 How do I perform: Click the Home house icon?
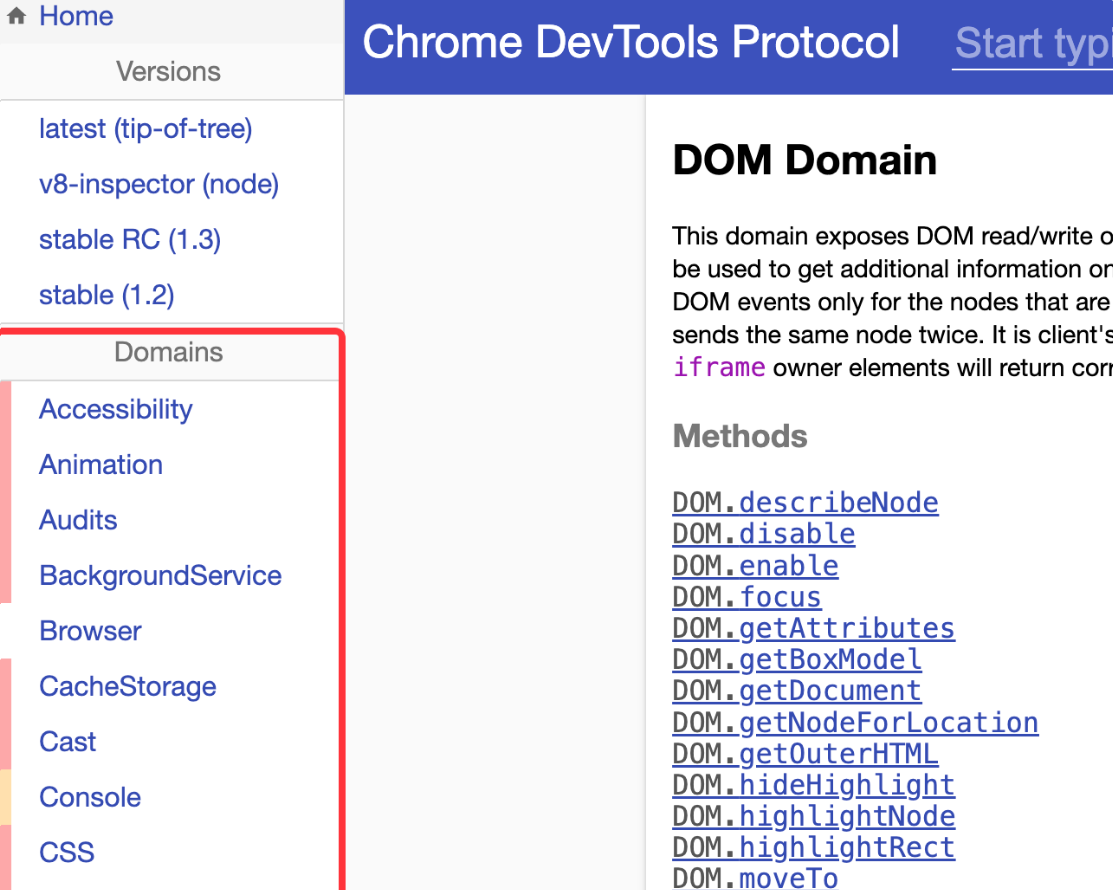16,16
